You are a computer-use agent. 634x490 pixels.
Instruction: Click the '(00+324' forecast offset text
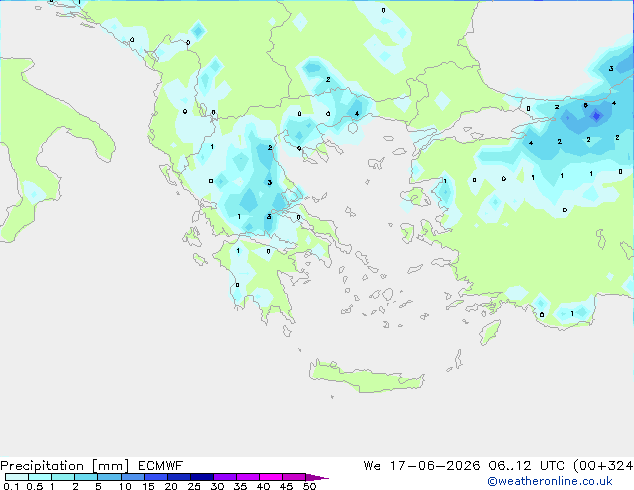[604, 466]
